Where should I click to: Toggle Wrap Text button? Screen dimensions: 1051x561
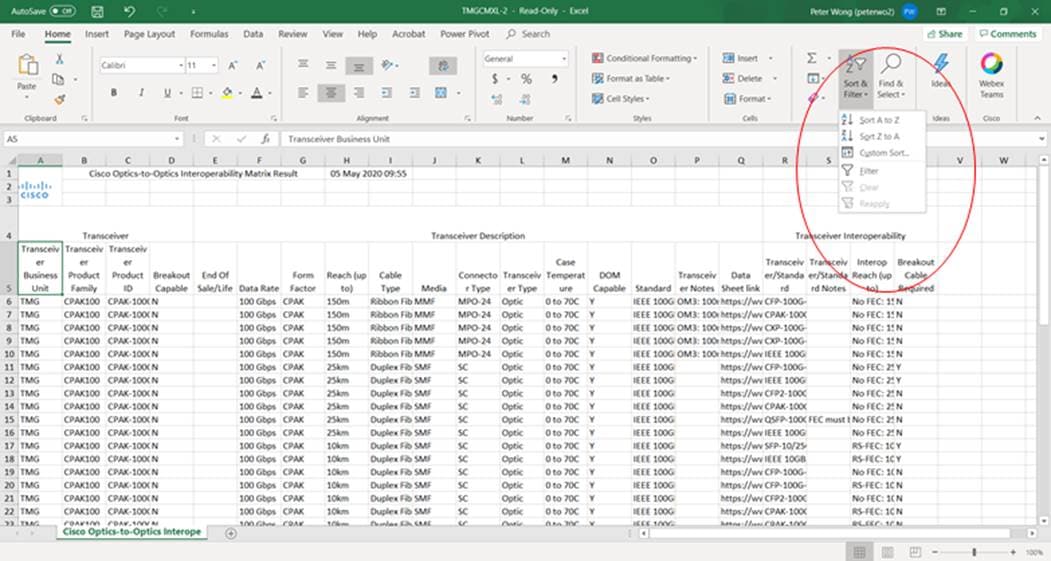coord(443,65)
